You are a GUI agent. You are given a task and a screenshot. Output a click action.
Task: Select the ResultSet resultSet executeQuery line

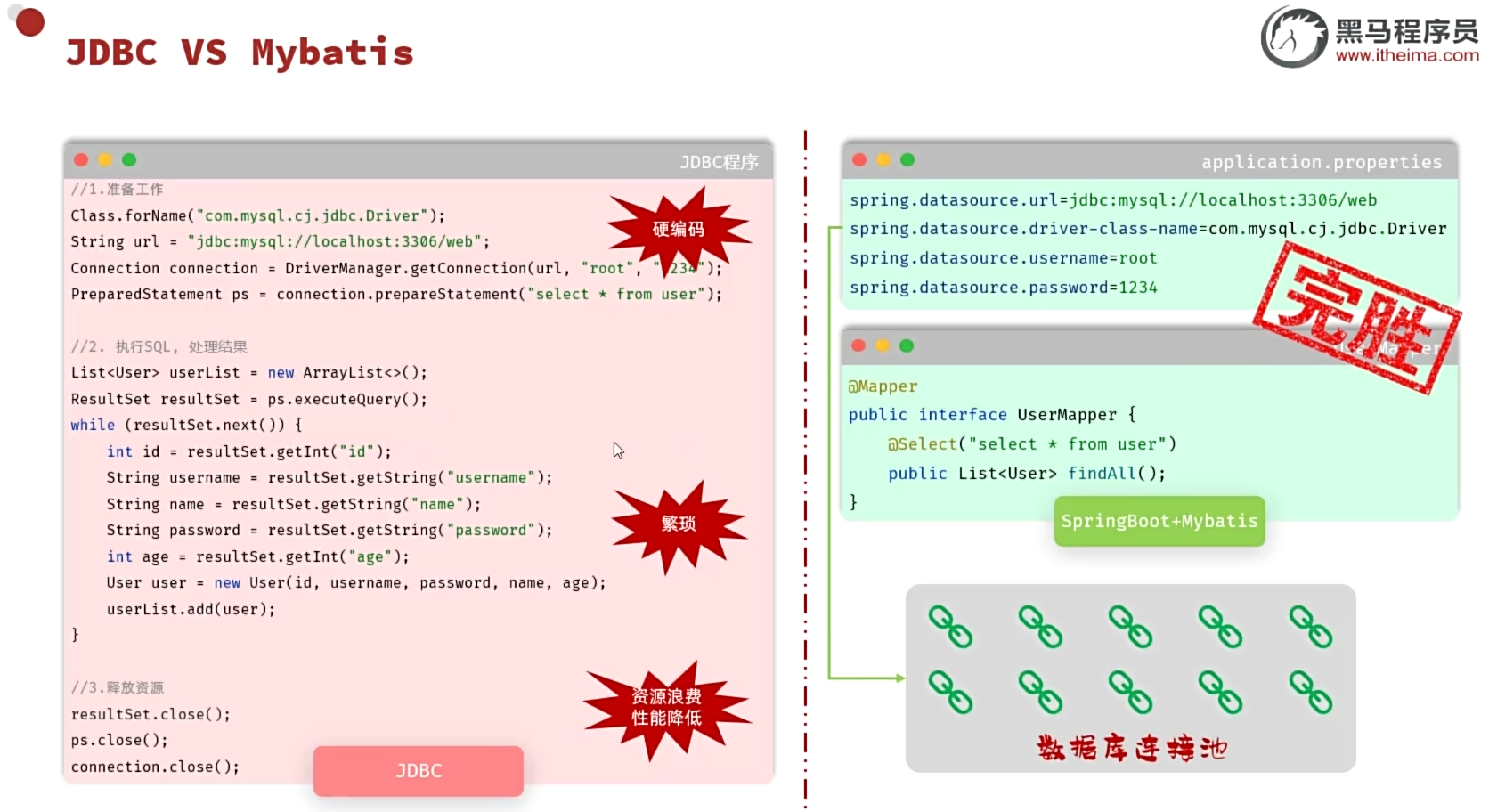249,399
